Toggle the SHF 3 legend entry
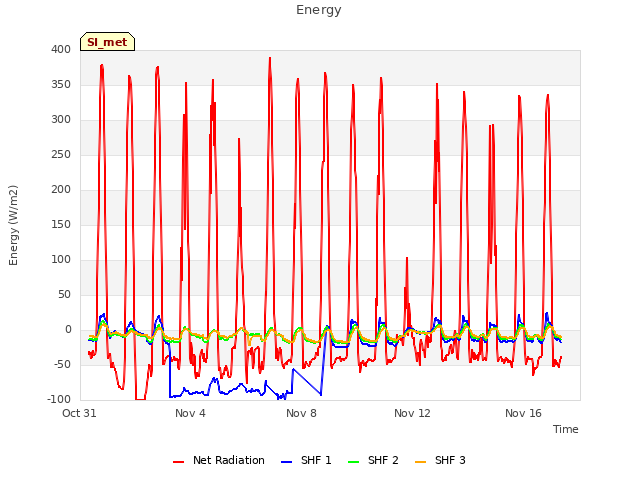The height and width of the screenshot is (480, 640). 440,460
